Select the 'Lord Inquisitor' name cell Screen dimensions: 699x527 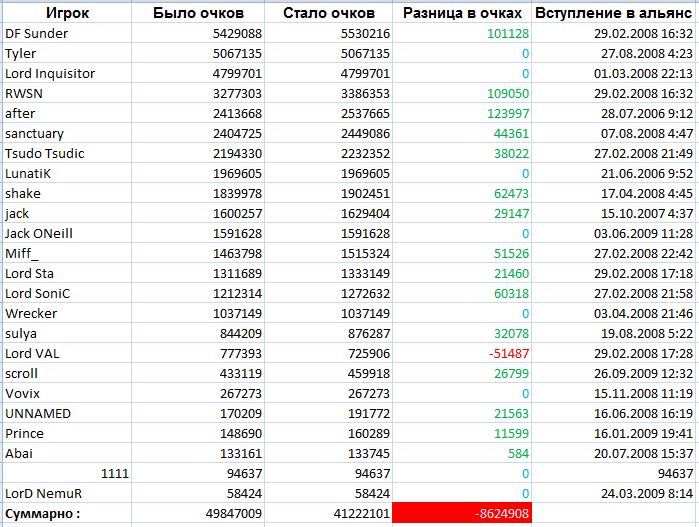(67, 74)
